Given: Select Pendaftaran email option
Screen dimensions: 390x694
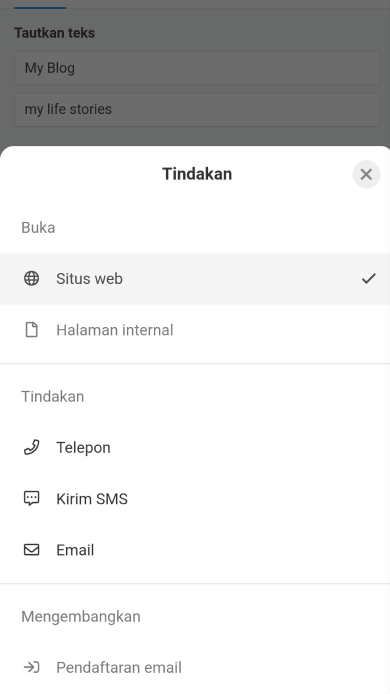Looking at the screenshot, I should click(x=195, y=667).
